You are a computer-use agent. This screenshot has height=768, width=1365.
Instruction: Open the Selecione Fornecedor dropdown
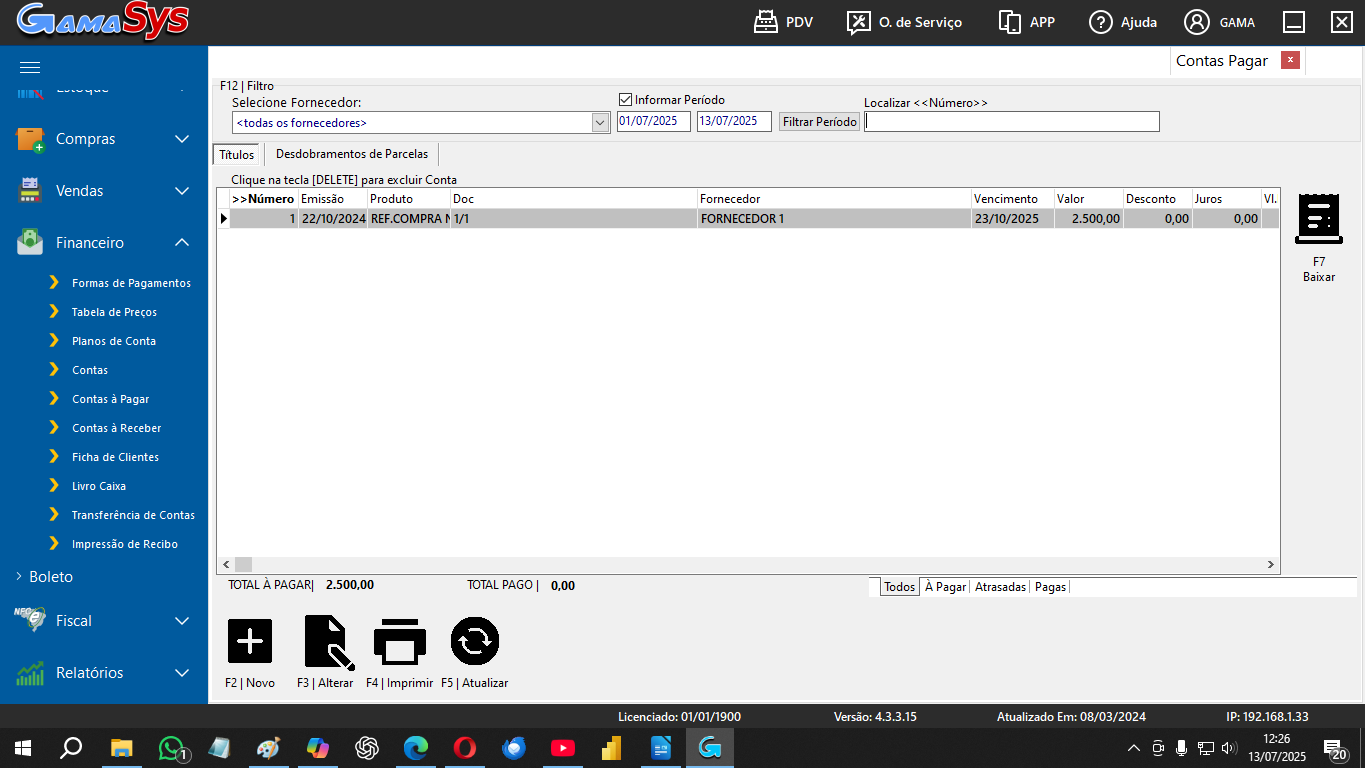[x=600, y=123]
